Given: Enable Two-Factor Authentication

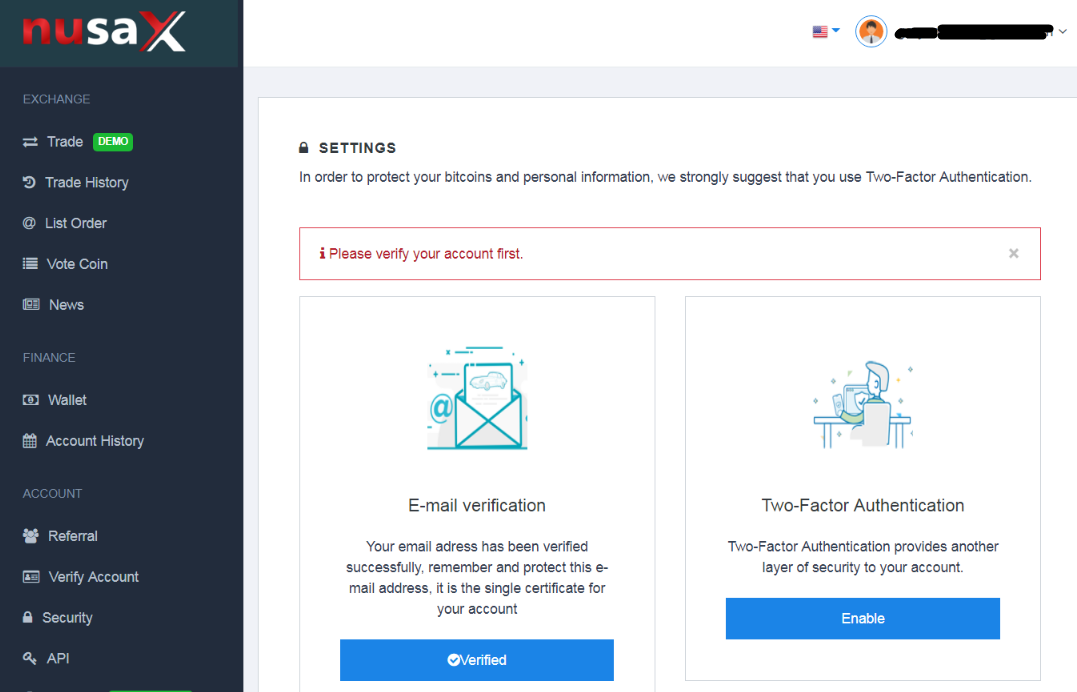Looking at the screenshot, I should 863,618.
